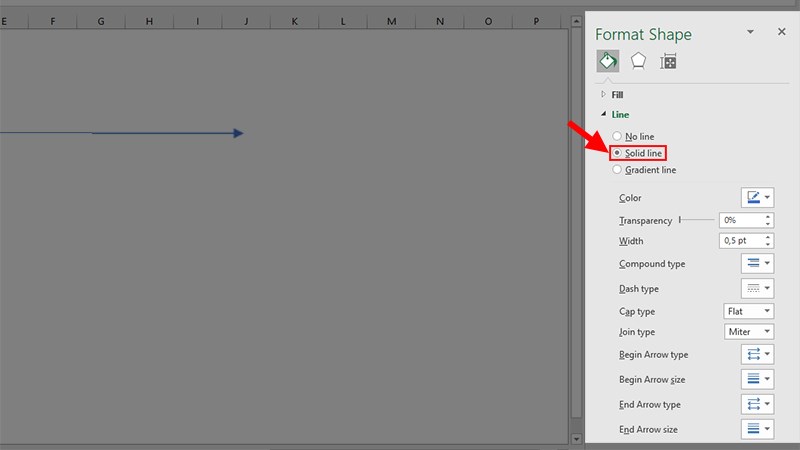Image resolution: width=800 pixels, height=450 pixels.
Task: Select column N header
Action: pos(440,21)
